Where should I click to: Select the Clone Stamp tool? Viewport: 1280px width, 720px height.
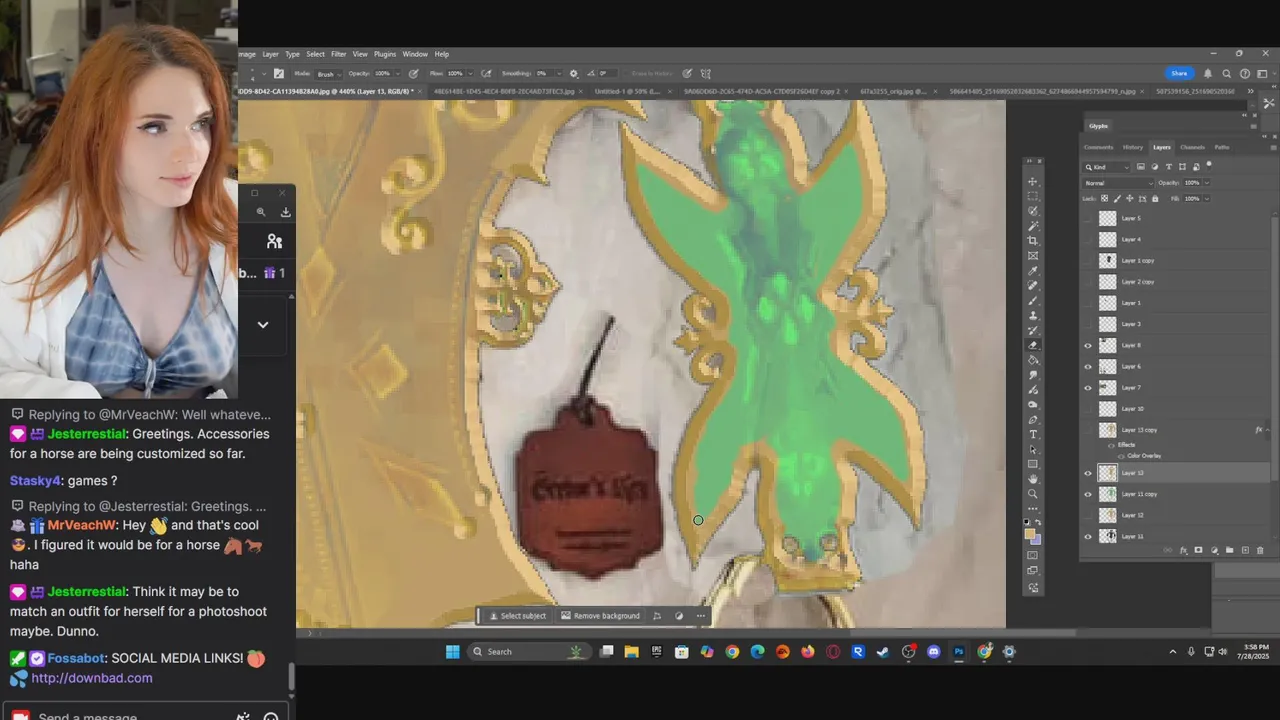pyautogui.click(x=1033, y=314)
